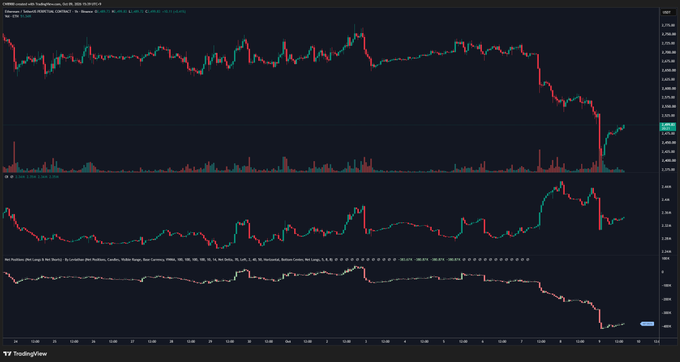The width and height of the screenshot is (680, 362).
Task: Click the -100K net positions axis label
Action: click(x=666, y=286)
